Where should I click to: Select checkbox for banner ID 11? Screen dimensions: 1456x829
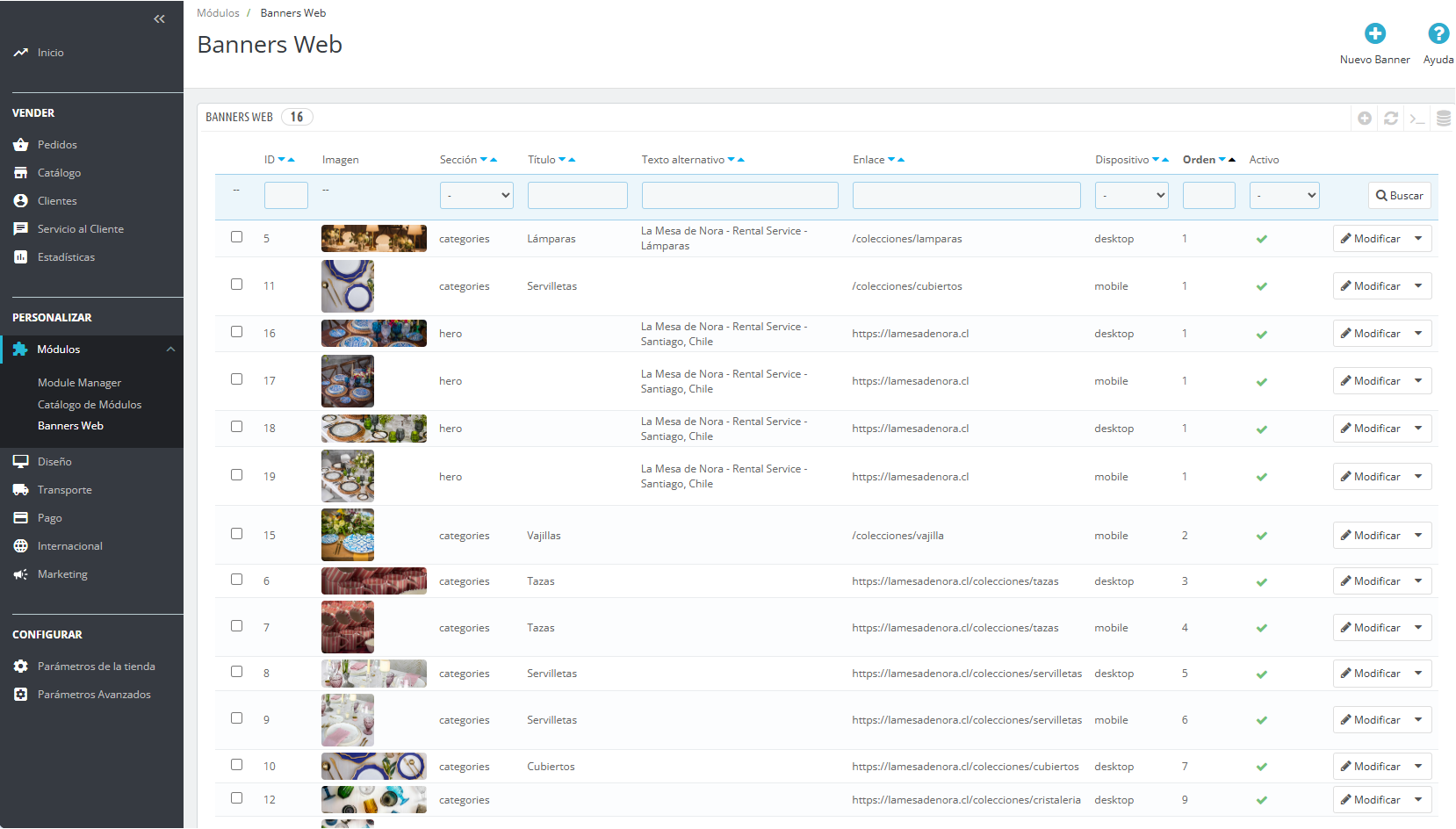pyautogui.click(x=237, y=285)
